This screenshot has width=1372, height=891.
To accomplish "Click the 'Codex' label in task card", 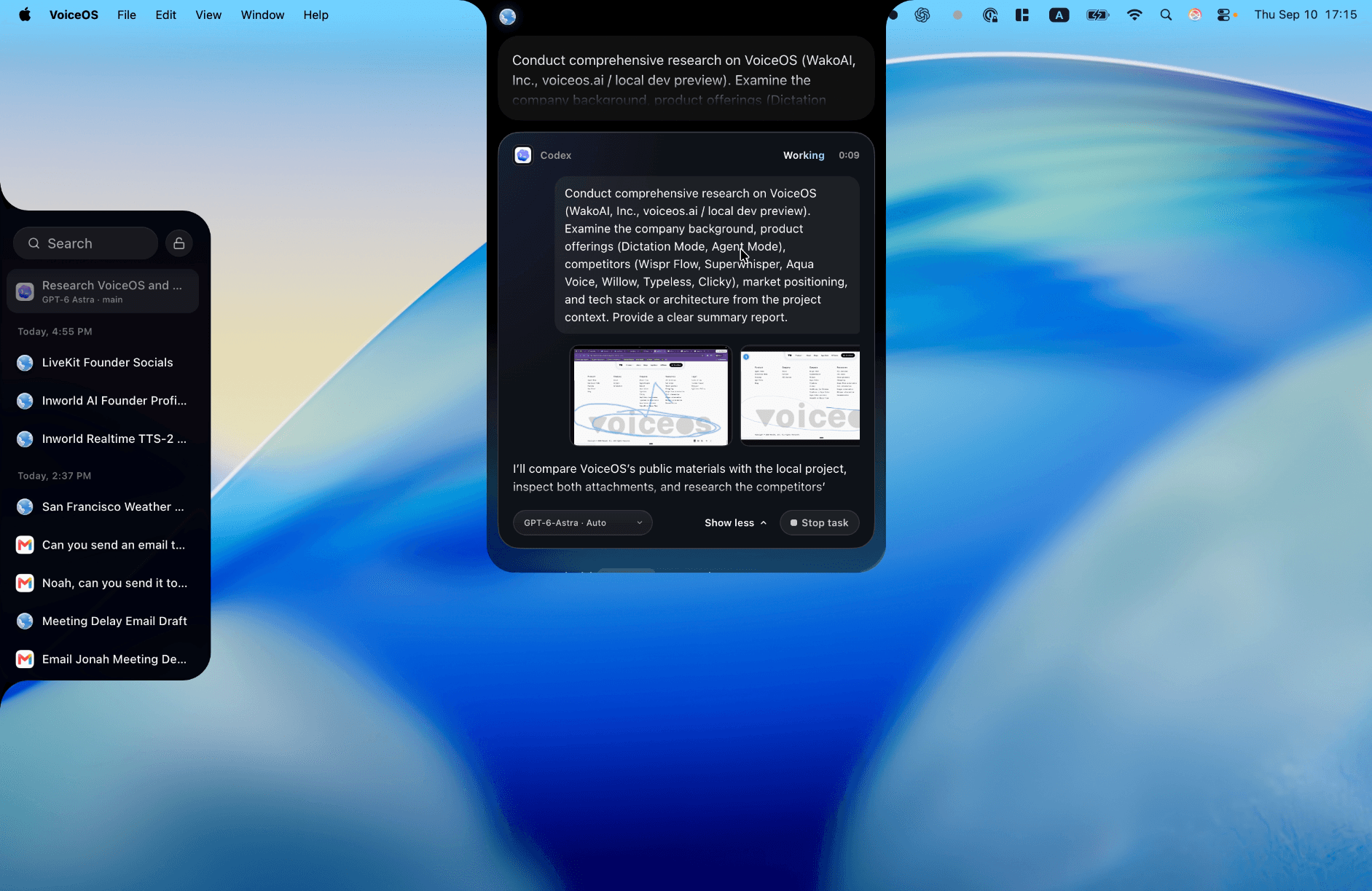I will [556, 155].
